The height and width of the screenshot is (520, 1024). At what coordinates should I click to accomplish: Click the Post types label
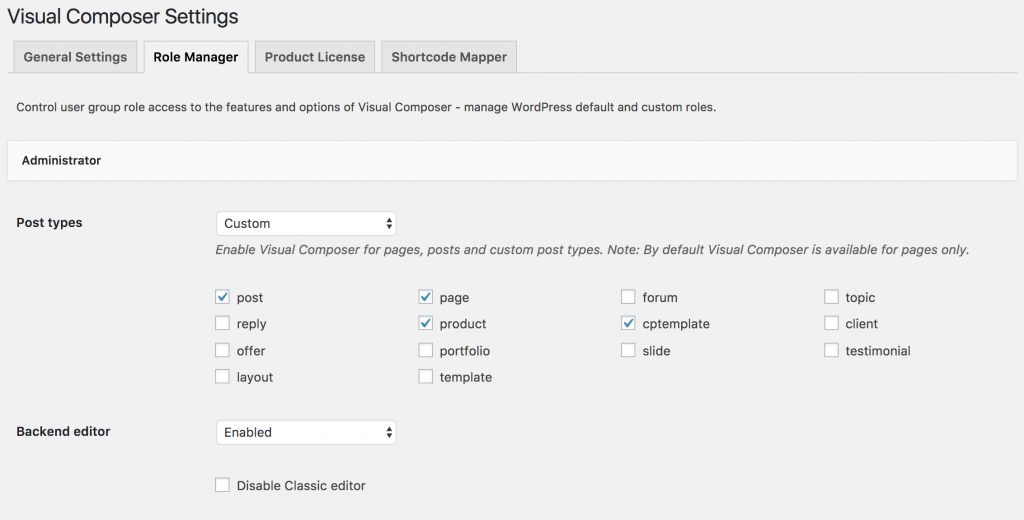tap(50, 223)
